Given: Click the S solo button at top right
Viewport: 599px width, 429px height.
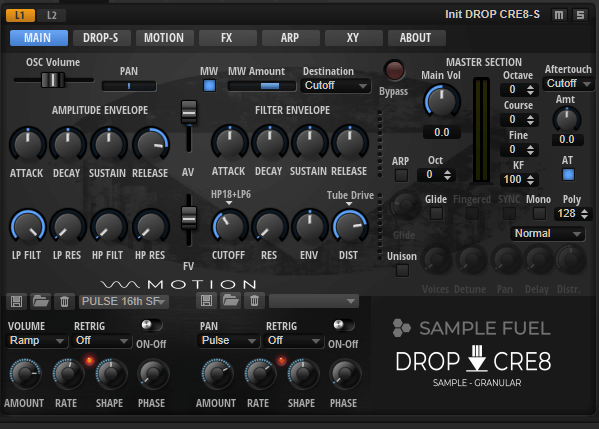Looking at the screenshot, I should [x=580, y=15].
